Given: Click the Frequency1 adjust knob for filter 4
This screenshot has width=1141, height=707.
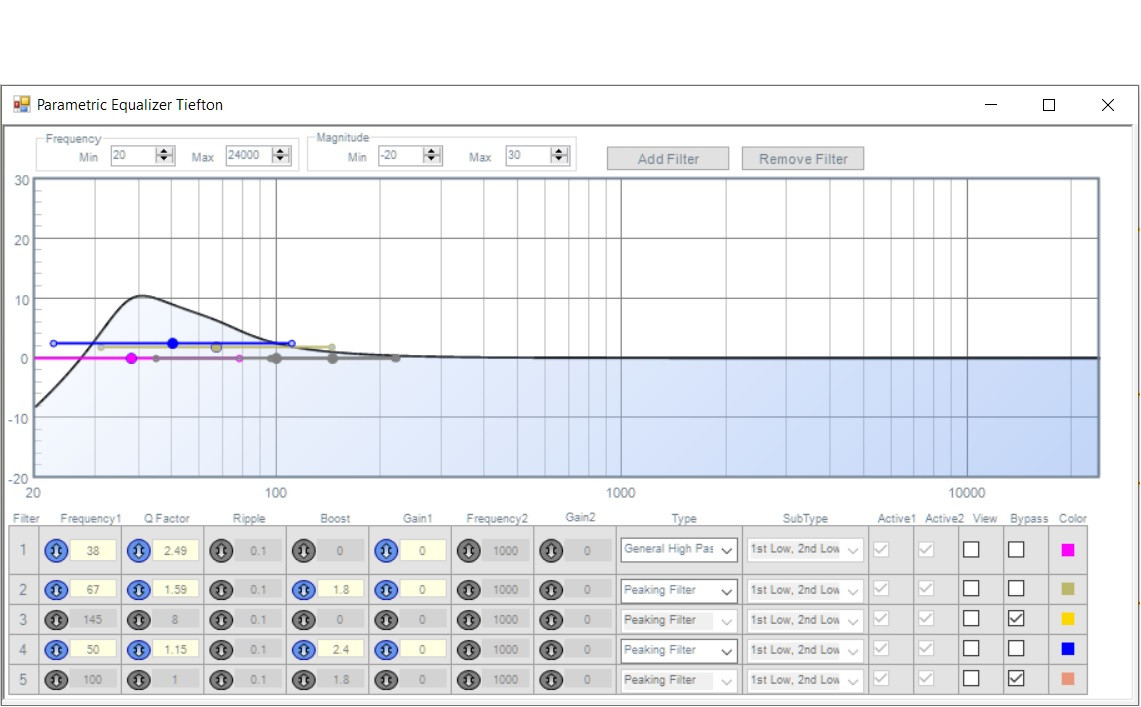Looking at the screenshot, I should 56,650.
